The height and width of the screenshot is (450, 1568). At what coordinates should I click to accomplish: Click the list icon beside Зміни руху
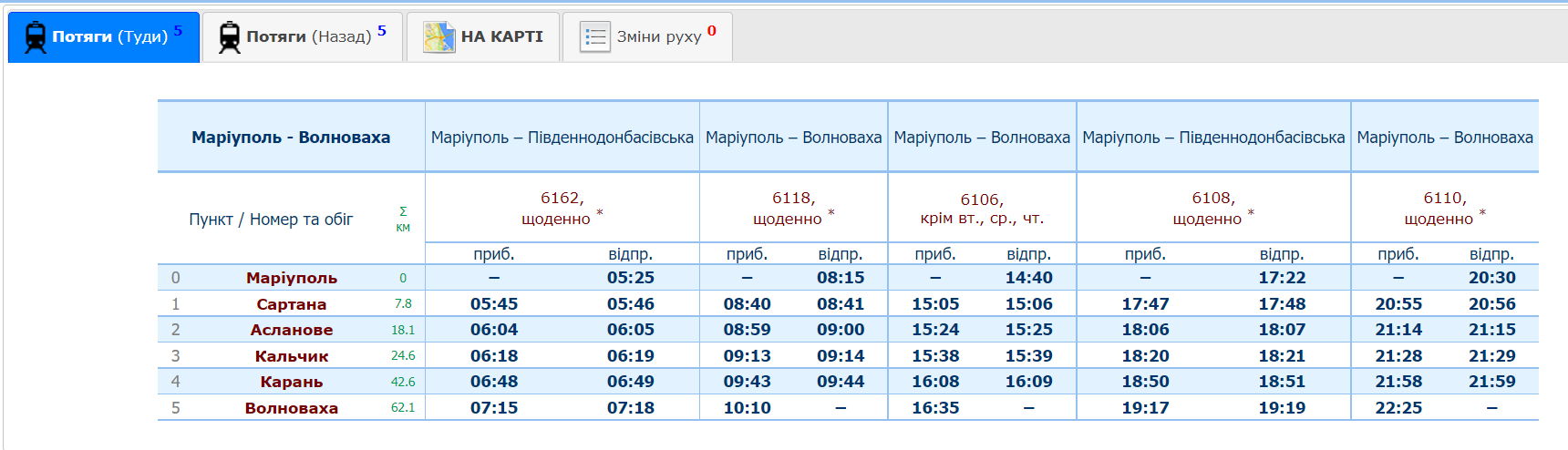click(x=594, y=37)
